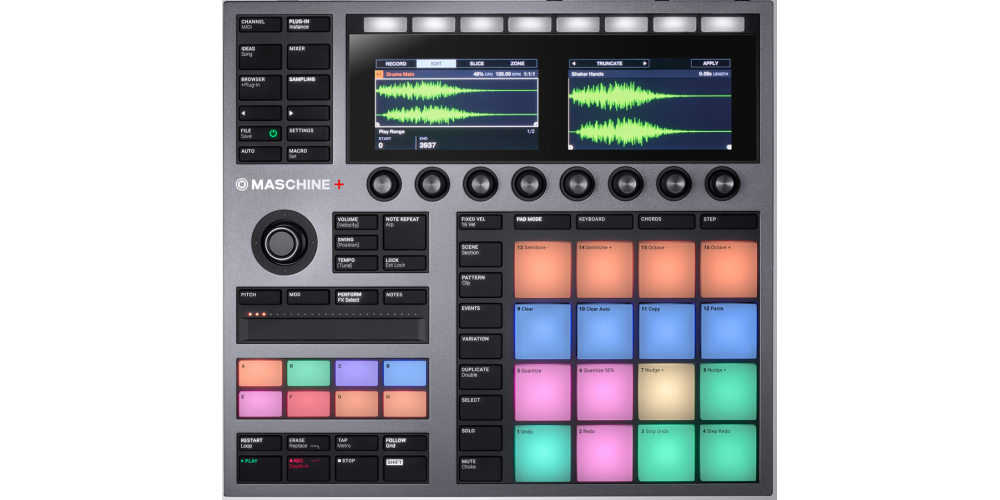Image resolution: width=1000 pixels, height=500 pixels.
Task: Select group A orange pad
Action: point(260,374)
